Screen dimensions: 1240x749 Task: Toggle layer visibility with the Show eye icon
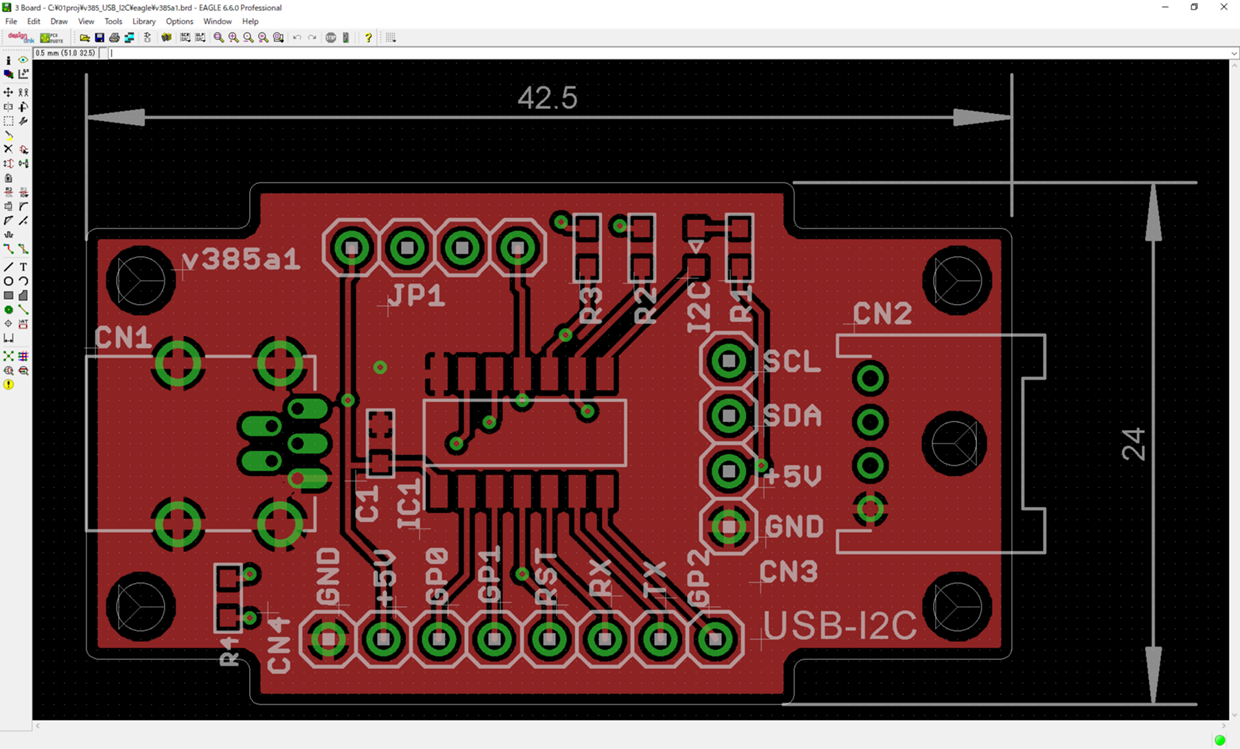(23, 60)
